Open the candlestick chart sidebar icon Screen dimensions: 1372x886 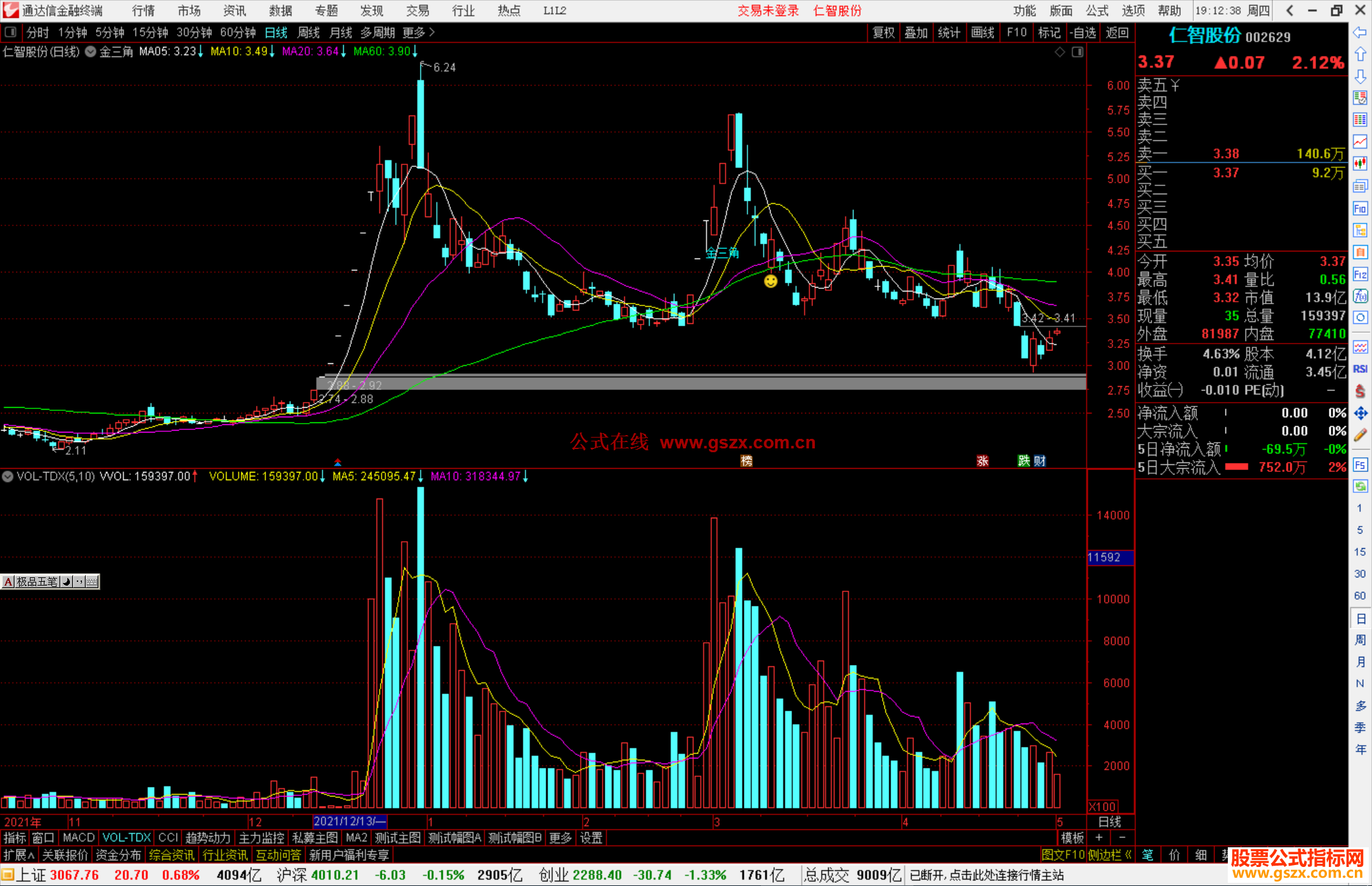point(1360,164)
